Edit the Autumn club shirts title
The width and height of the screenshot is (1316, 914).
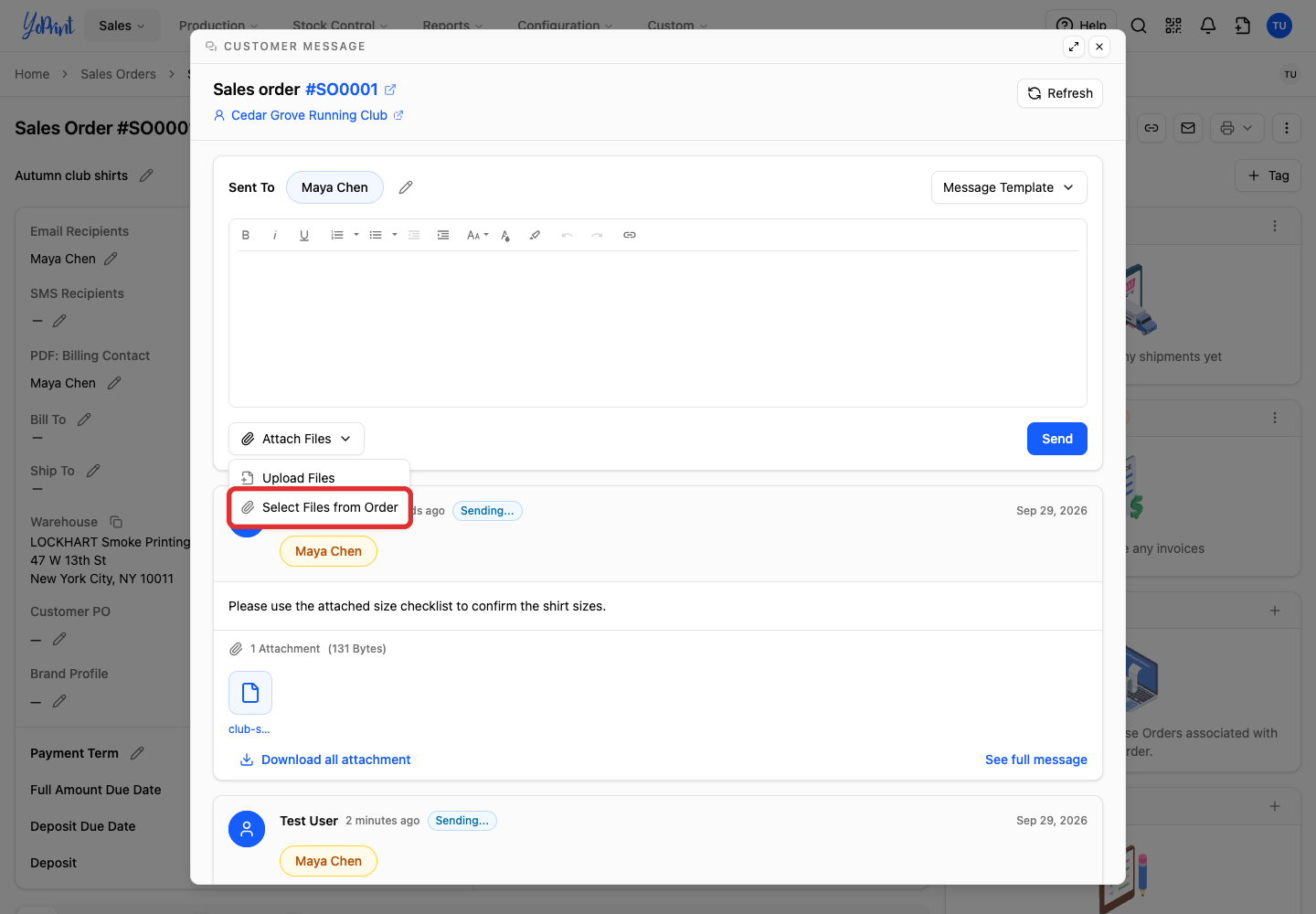coord(146,175)
